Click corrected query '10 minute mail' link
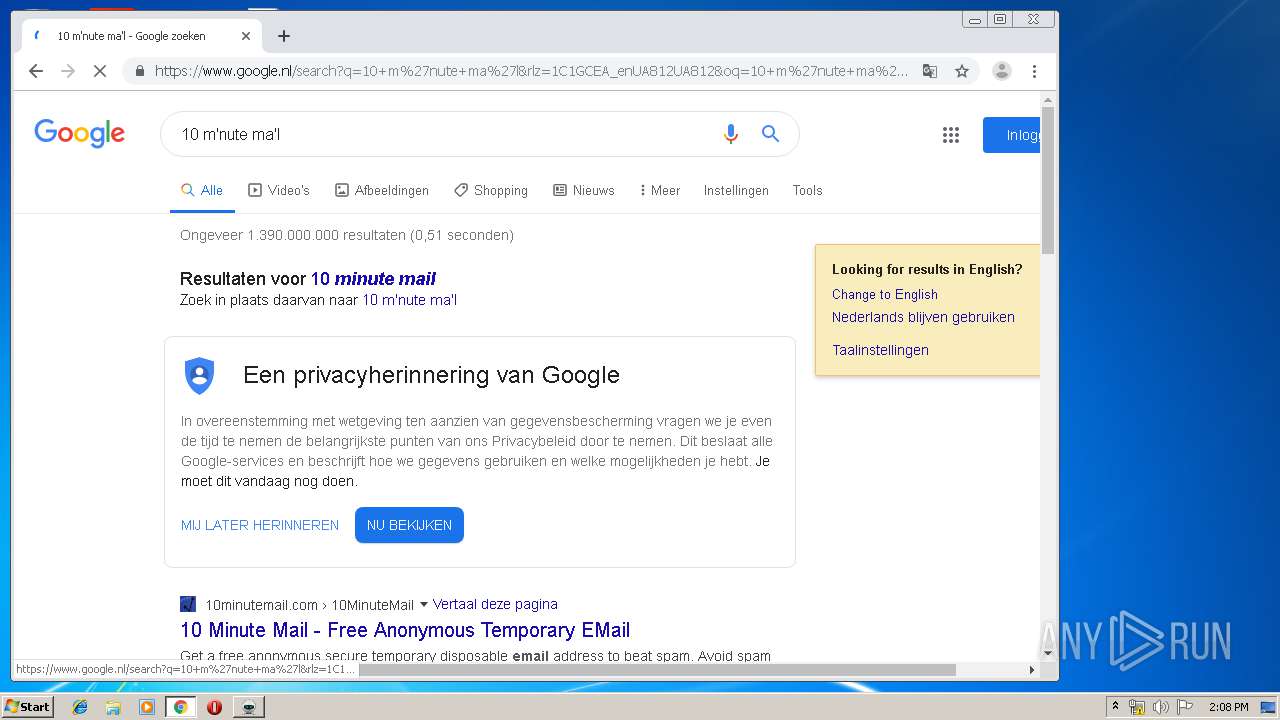Image resolution: width=1280 pixels, height=720 pixels. click(x=373, y=279)
